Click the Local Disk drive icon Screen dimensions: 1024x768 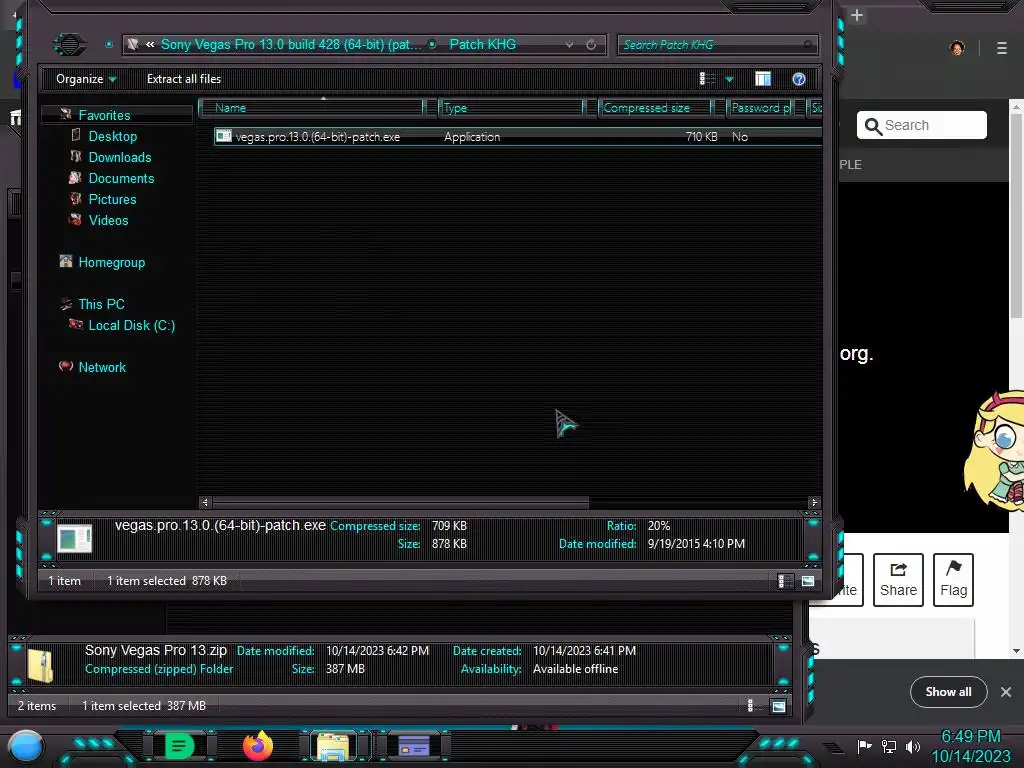tap(76, 324)
